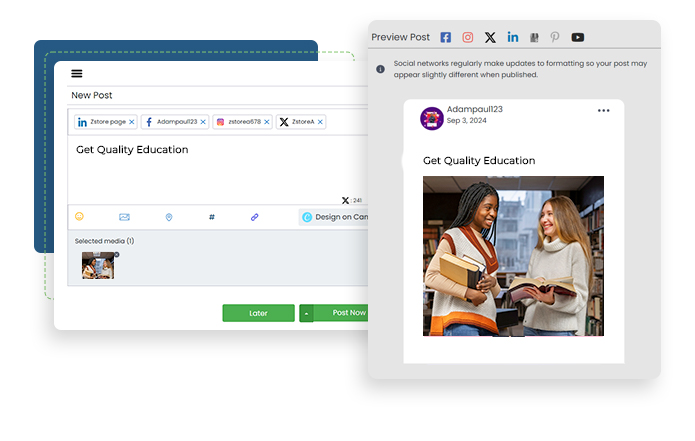Image resolution: width=695 pixels, height=441 pixels.
Task: Click the New Post heading
Action: (x=92, y=95)
